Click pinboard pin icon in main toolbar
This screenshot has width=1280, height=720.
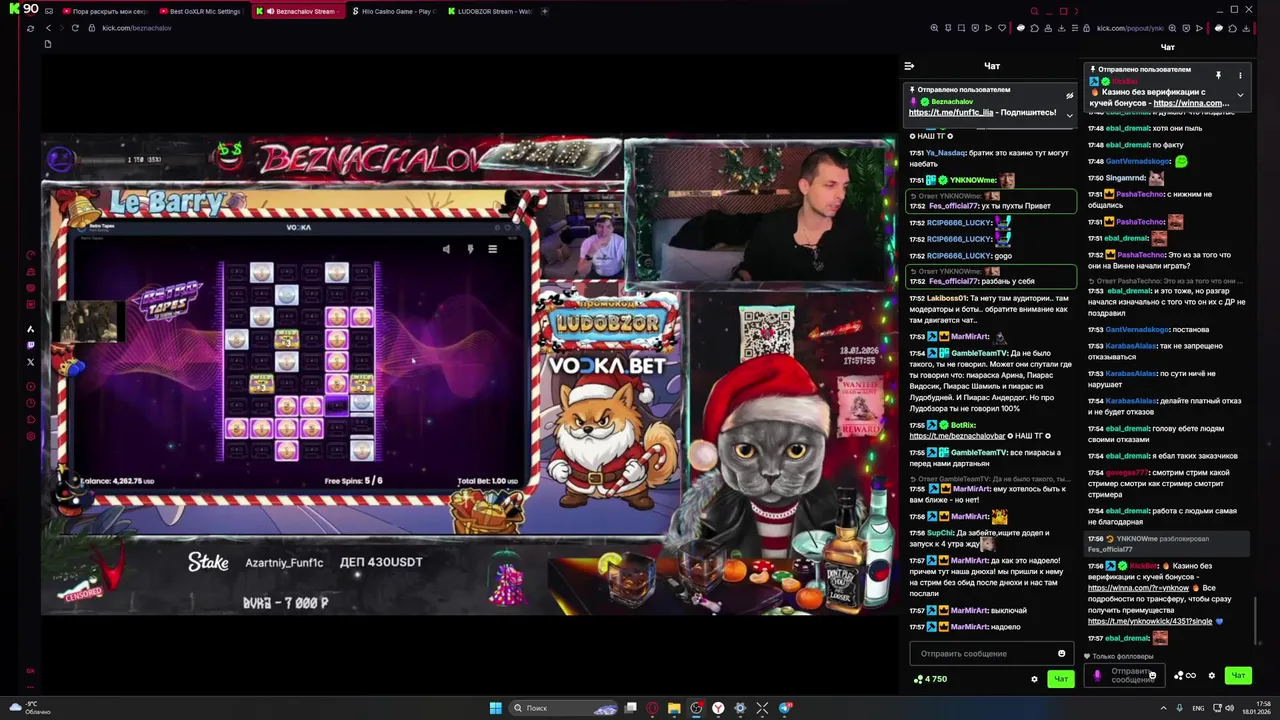[x=948, y=28]
